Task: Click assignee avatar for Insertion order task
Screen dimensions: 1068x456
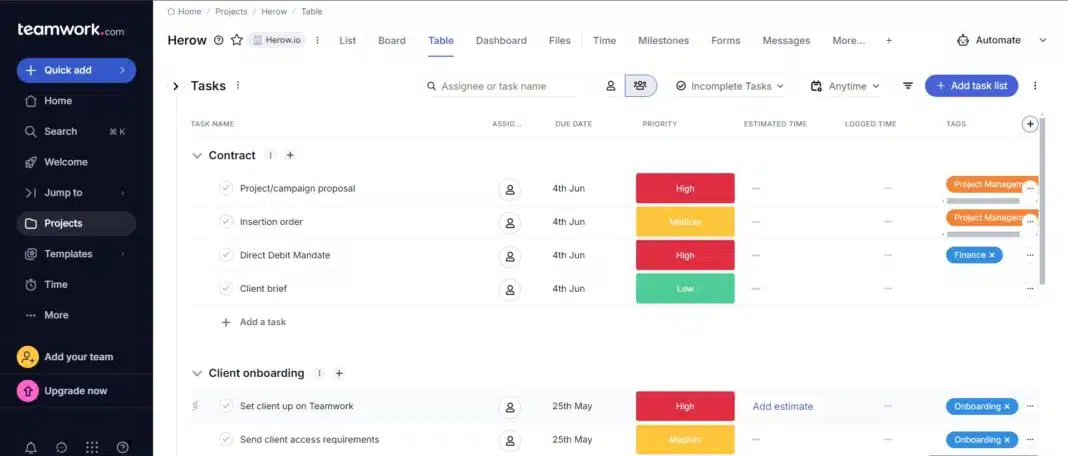Action: click(510, 222)
